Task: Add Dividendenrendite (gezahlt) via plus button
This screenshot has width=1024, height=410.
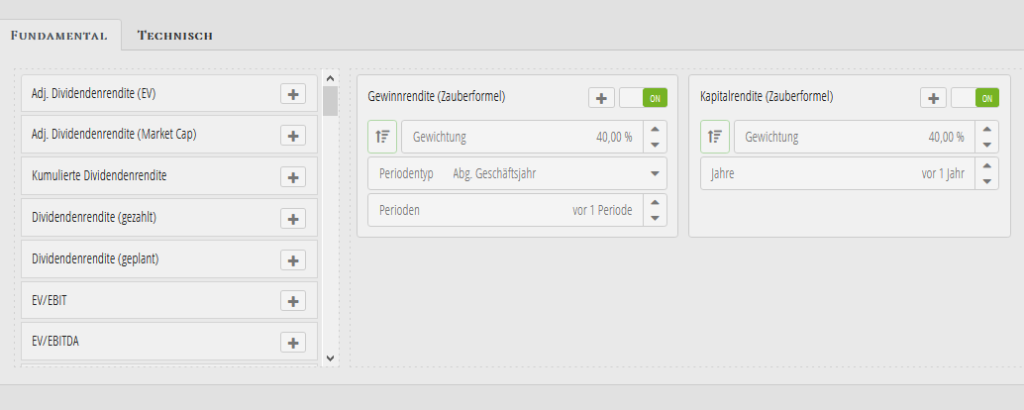Action: (x=293, y=218)
